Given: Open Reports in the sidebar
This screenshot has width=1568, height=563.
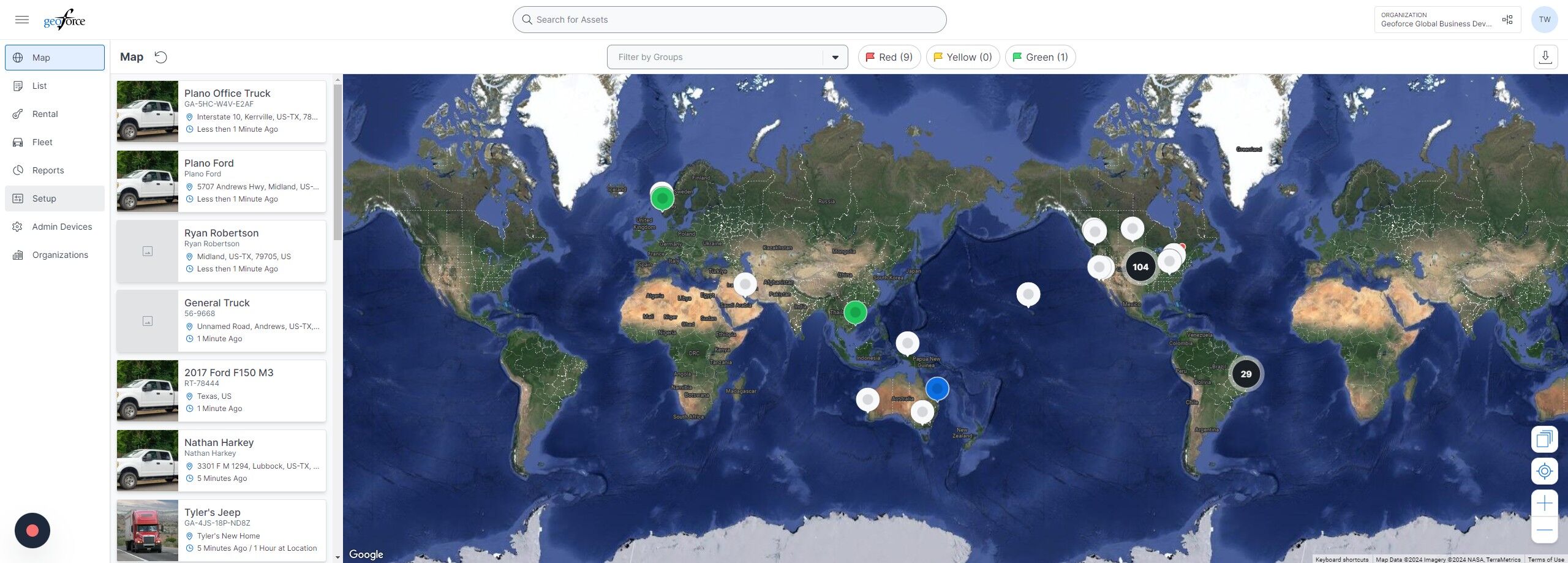Looking at the screenshot, I should coord(55,170).
